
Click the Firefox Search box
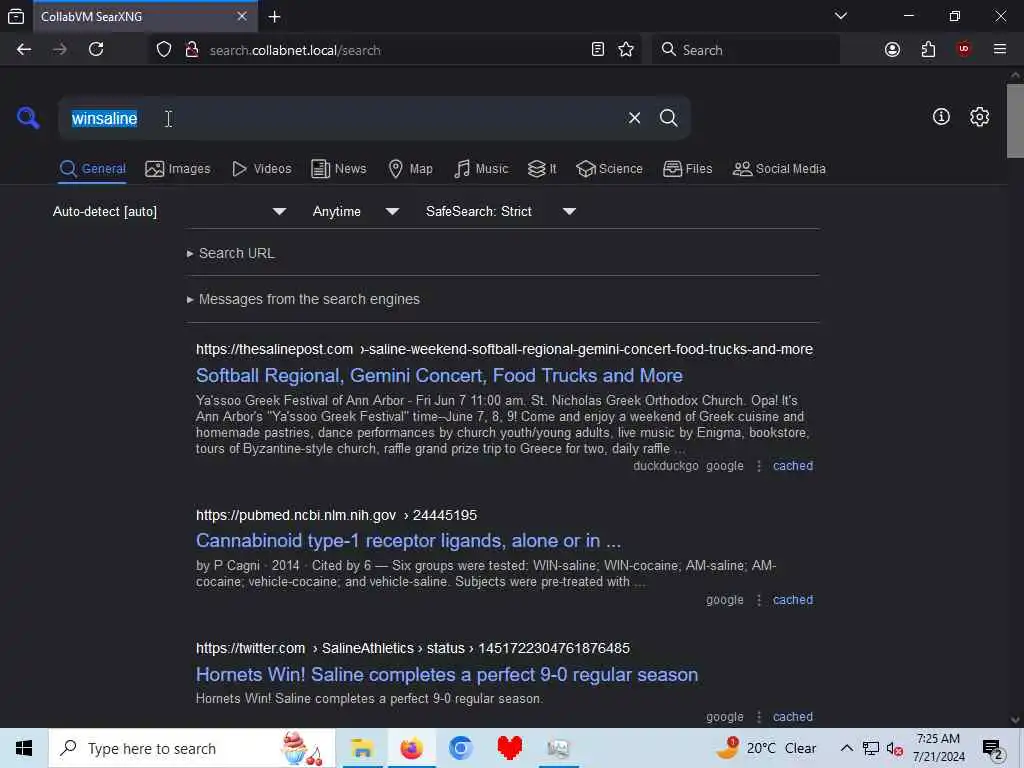pyautogui.click(x=746, y=50)
